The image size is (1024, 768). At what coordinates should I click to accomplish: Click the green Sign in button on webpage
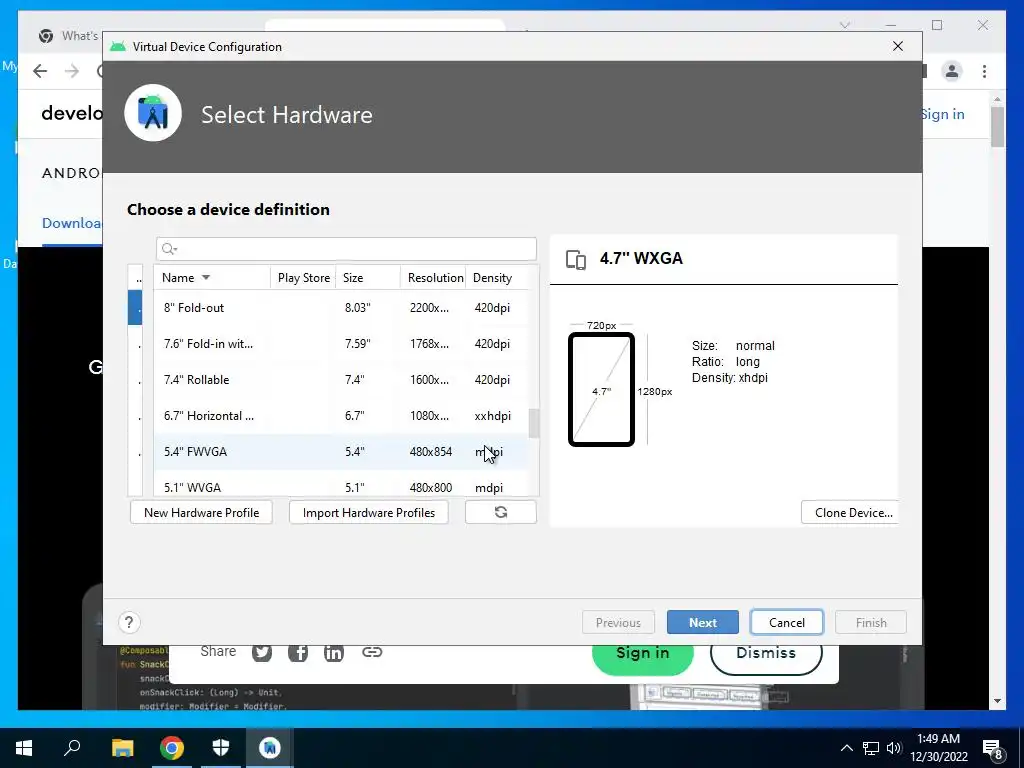(643, 656)
